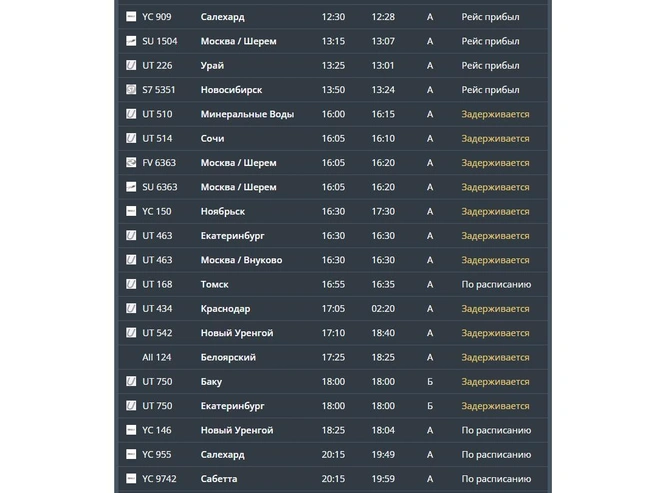Click the UTair icon beside UT 434
Screen dimensions: 656x493
point(131,308)
